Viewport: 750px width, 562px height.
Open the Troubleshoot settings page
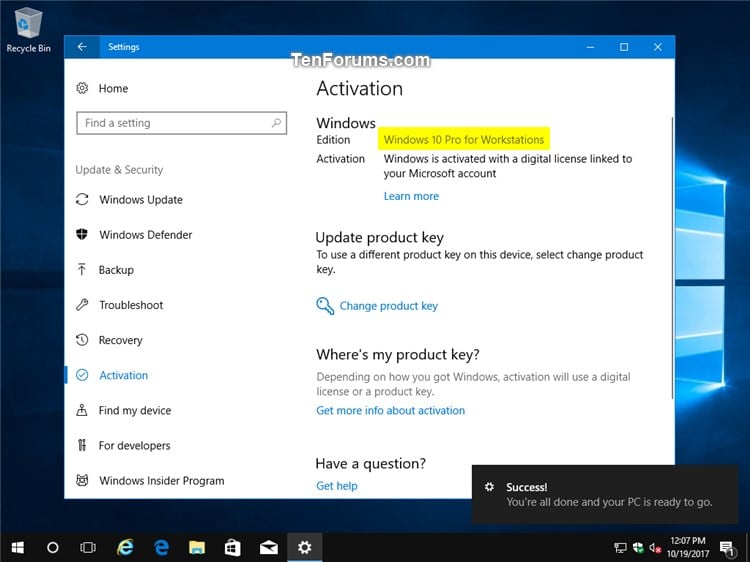pos(131,305)
